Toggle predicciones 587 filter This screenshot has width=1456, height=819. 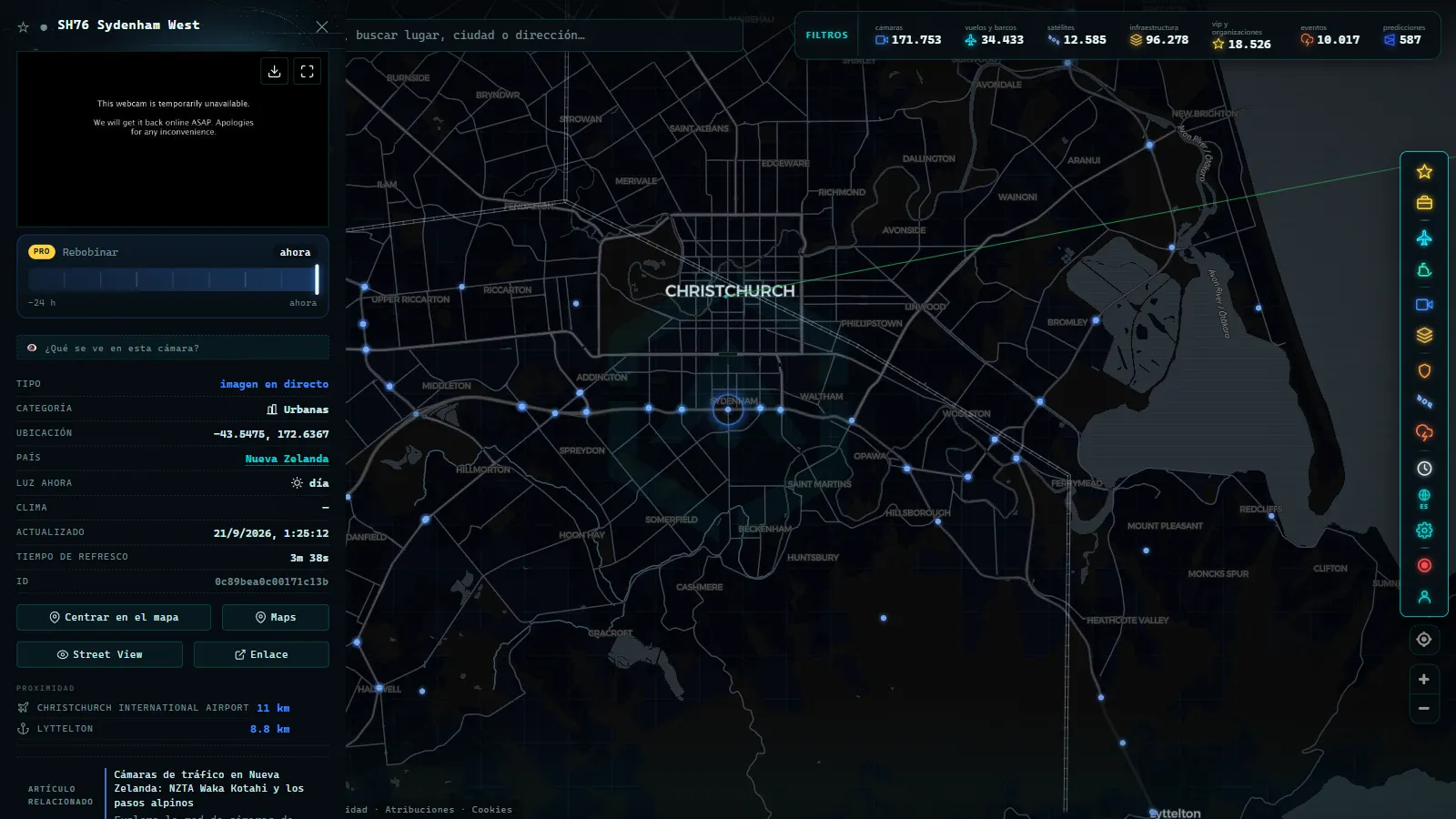(1403, 35)
